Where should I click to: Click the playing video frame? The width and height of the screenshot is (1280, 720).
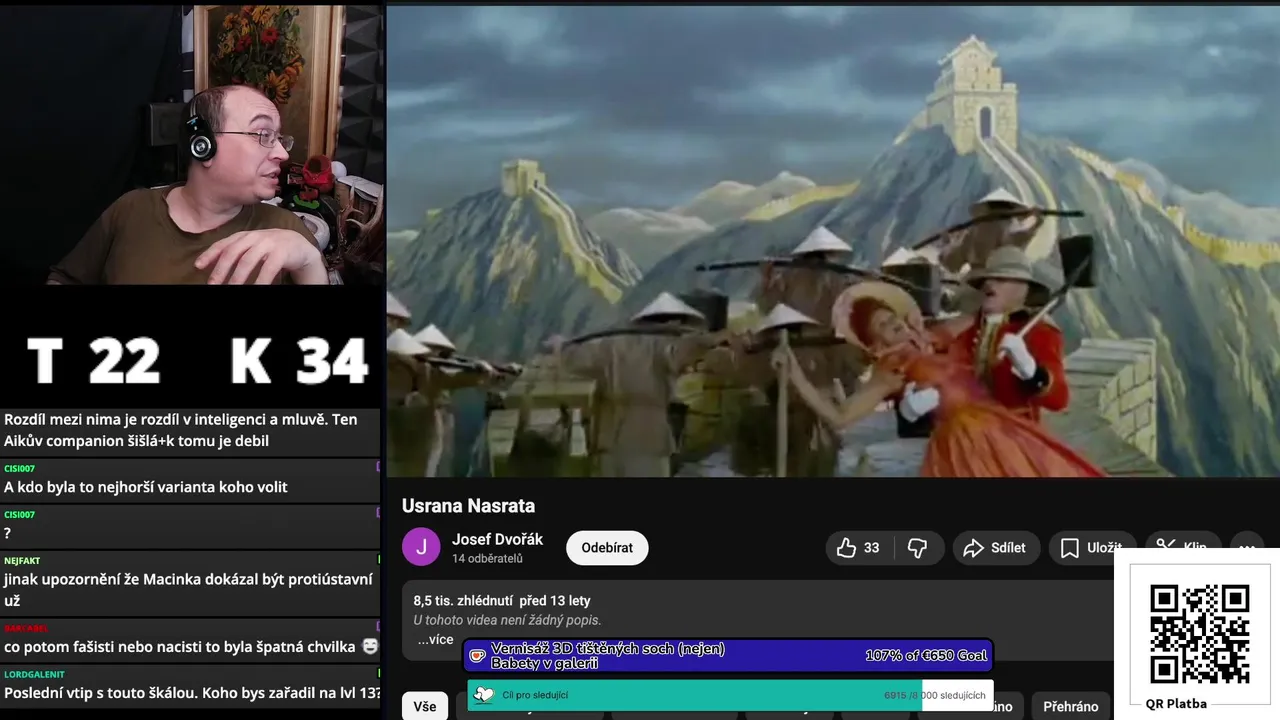coord(833,241)
